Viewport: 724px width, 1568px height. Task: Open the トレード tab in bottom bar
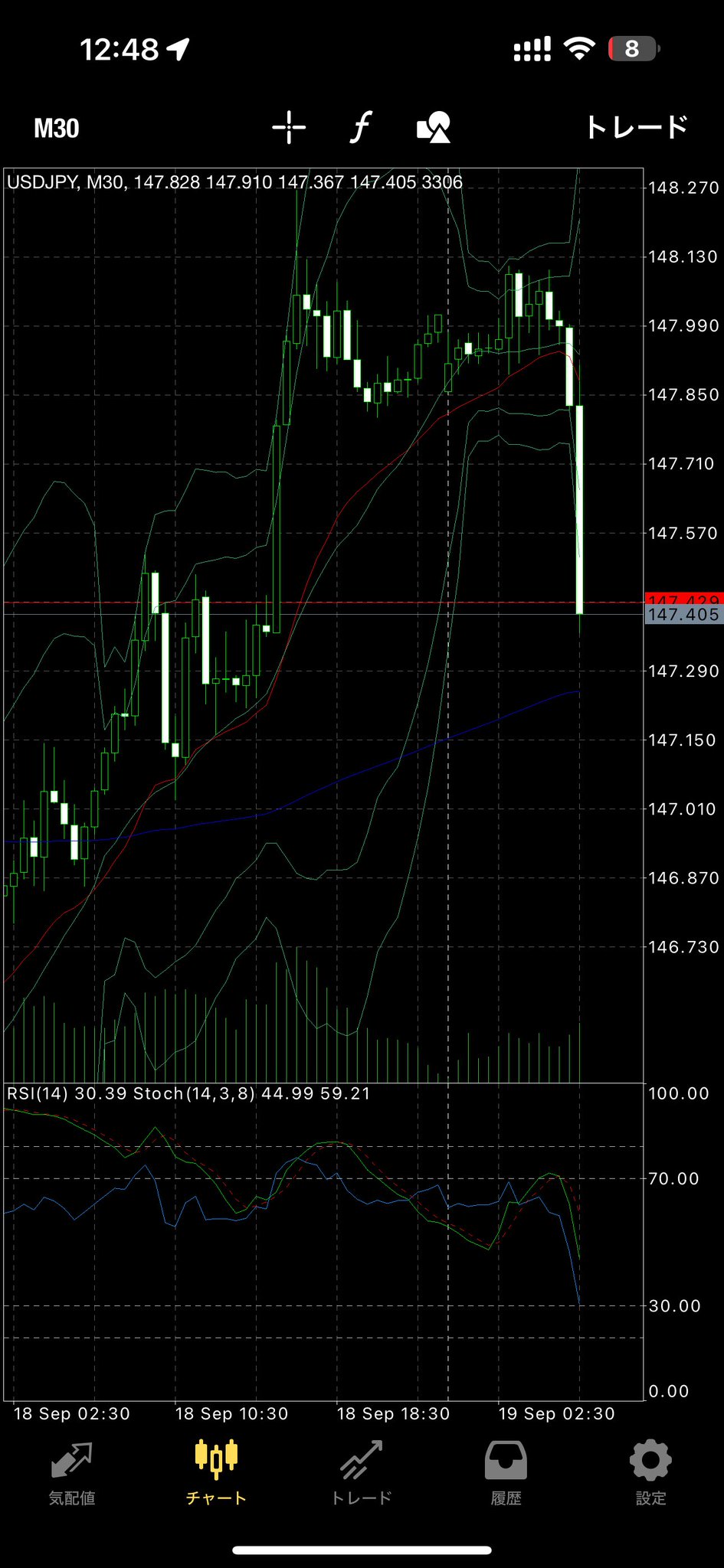click(x=362, y=1475)
